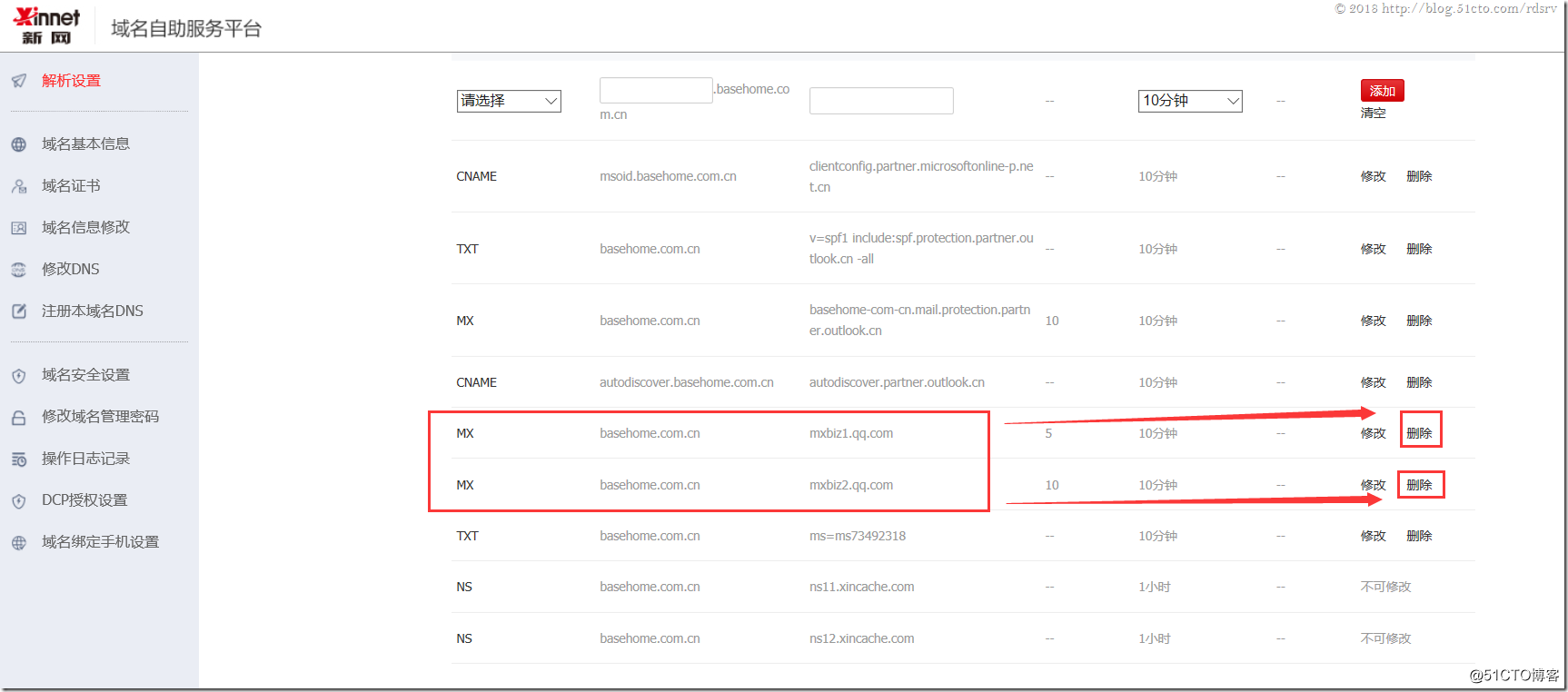Screen dimensions: 1568x692
Task: Click the ns12.xincache.com value cell
Action: (861, 638)
